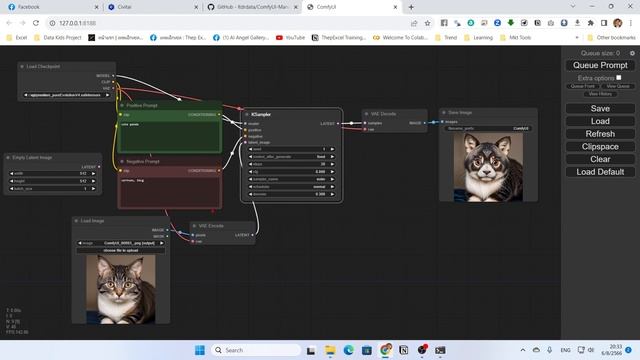Enable the Extra options checkbox
The image size is (640, 360).
tap(619, 77)
